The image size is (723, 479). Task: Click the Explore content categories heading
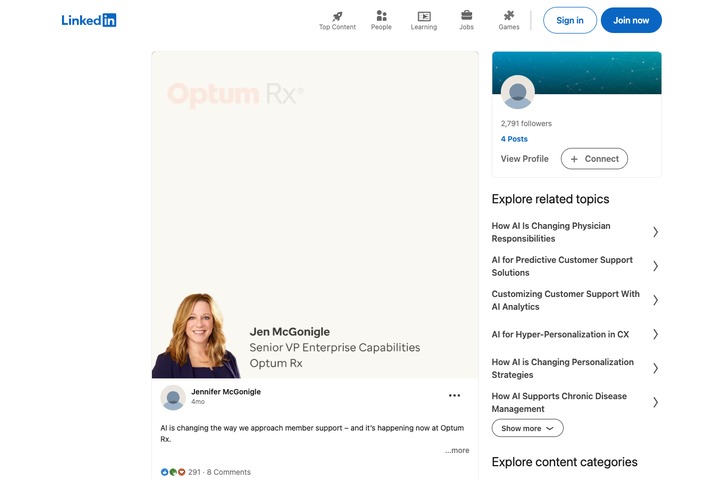pos(564,462)
